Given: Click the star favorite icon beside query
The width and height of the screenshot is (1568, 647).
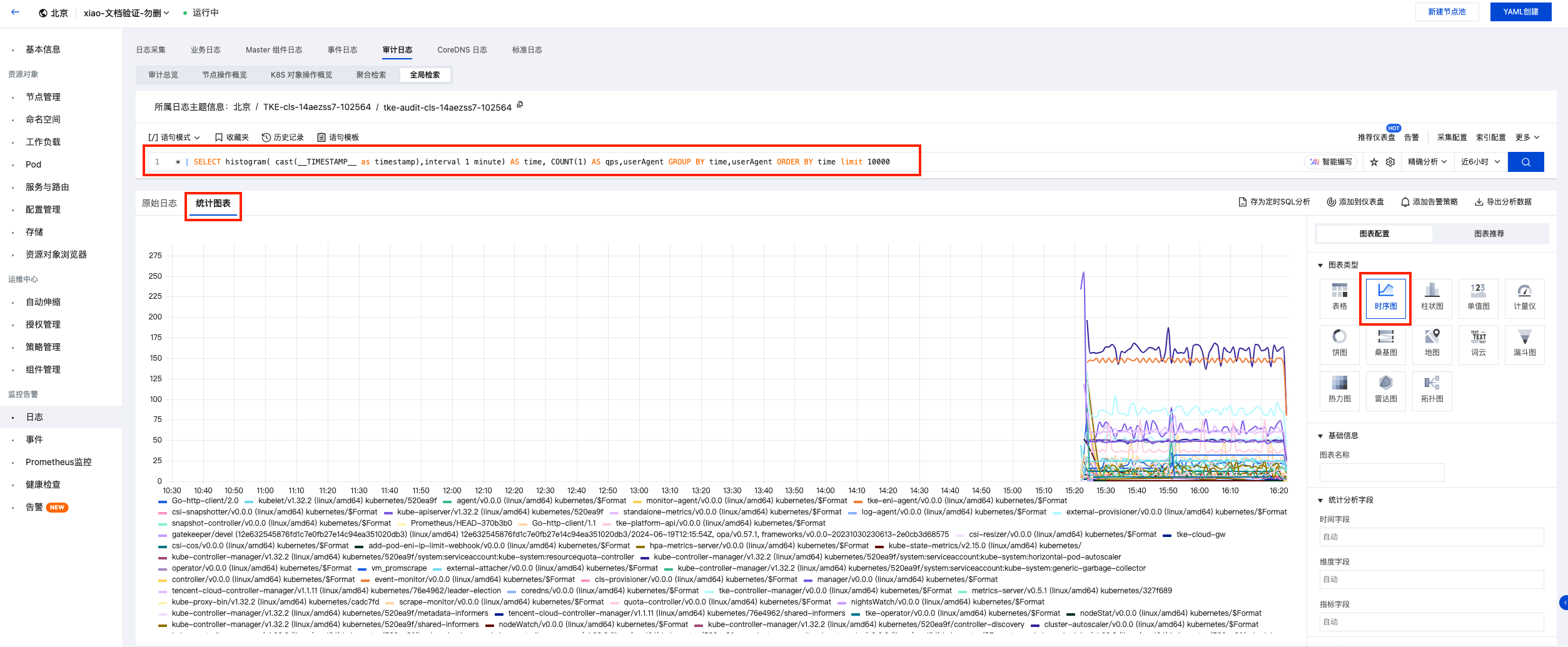Looking at the screenshot, I should pyautogui.click(x=1374, y=162).
